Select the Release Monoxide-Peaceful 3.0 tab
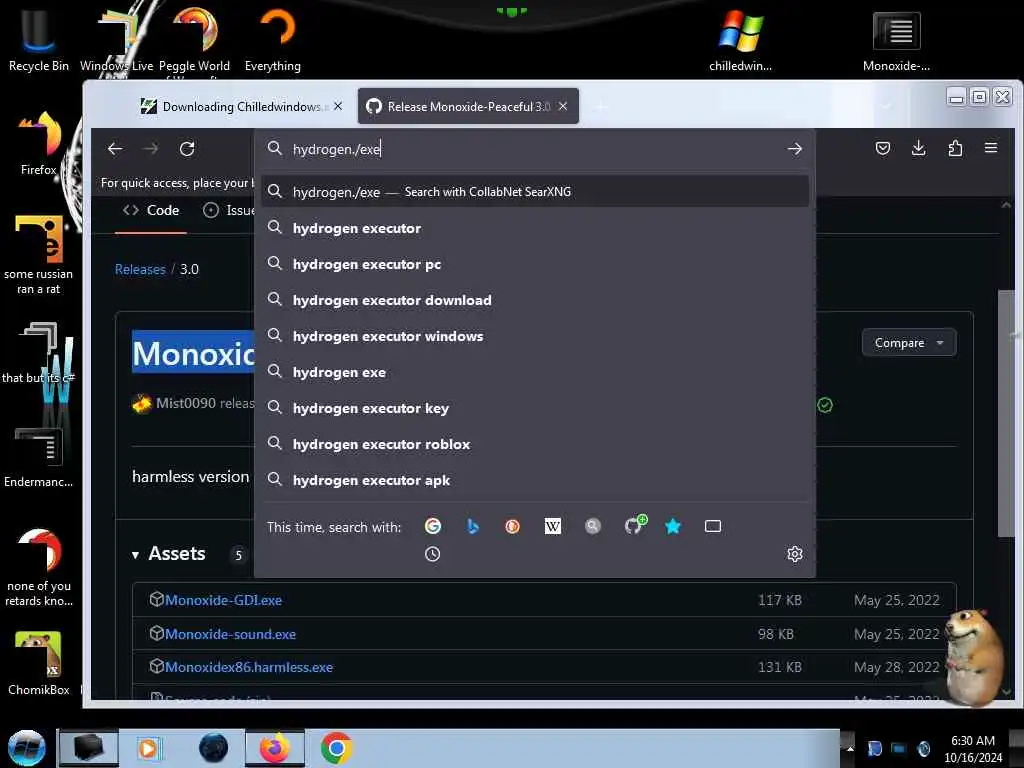This screenshot has height=768, width=1024. click(x=468, y=106)
